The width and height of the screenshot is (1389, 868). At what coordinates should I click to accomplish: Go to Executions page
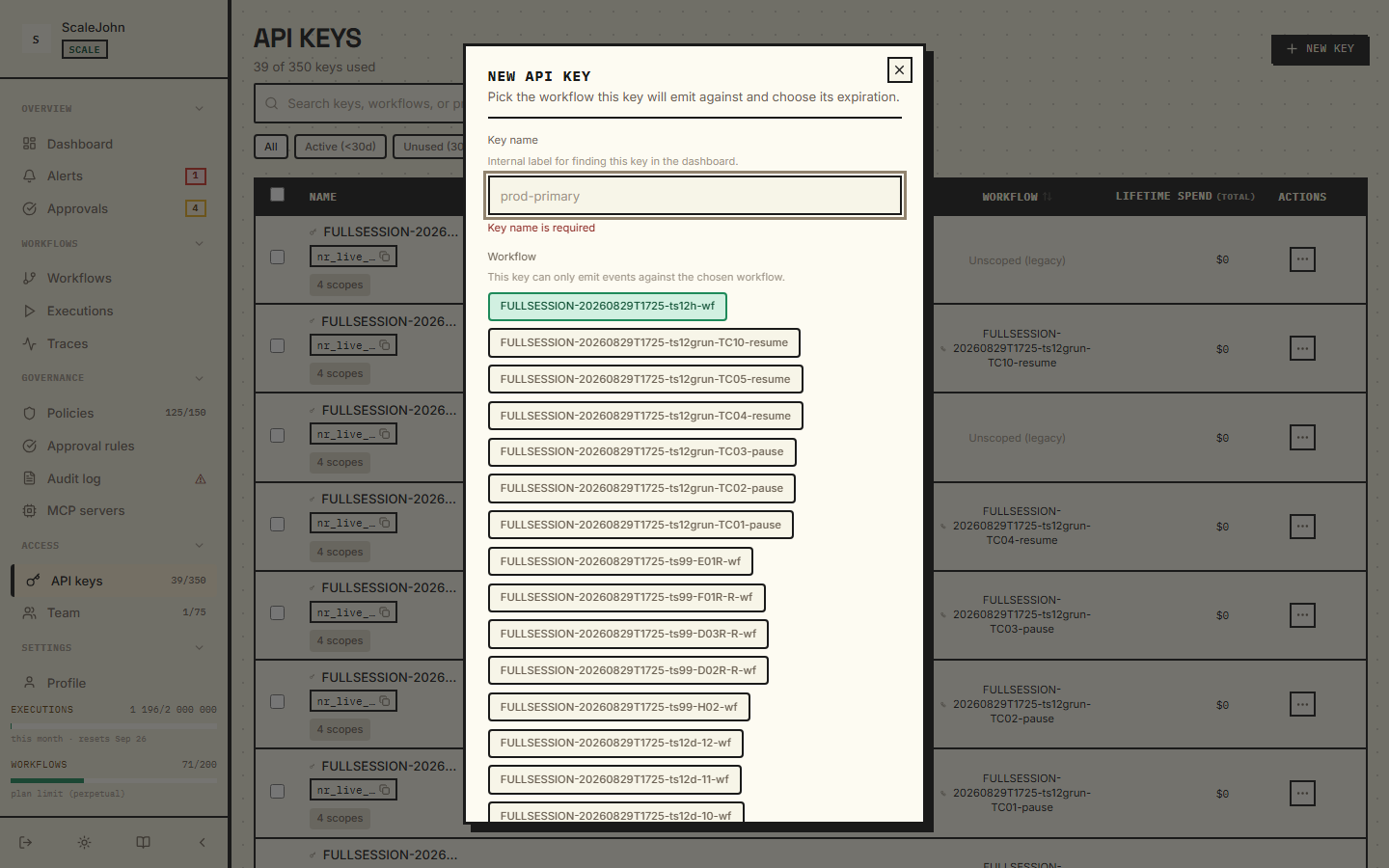point(114,311)
